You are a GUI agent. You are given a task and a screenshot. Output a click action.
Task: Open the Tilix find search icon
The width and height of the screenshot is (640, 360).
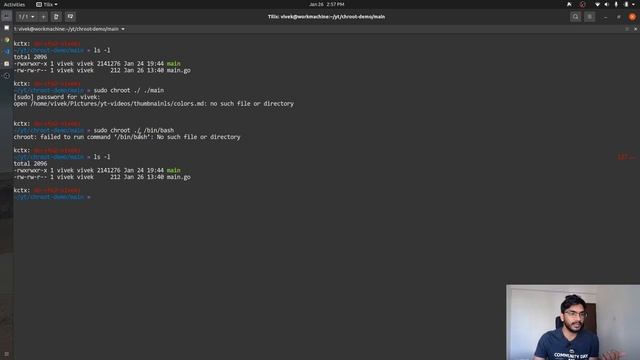click(x=576, y=17)
